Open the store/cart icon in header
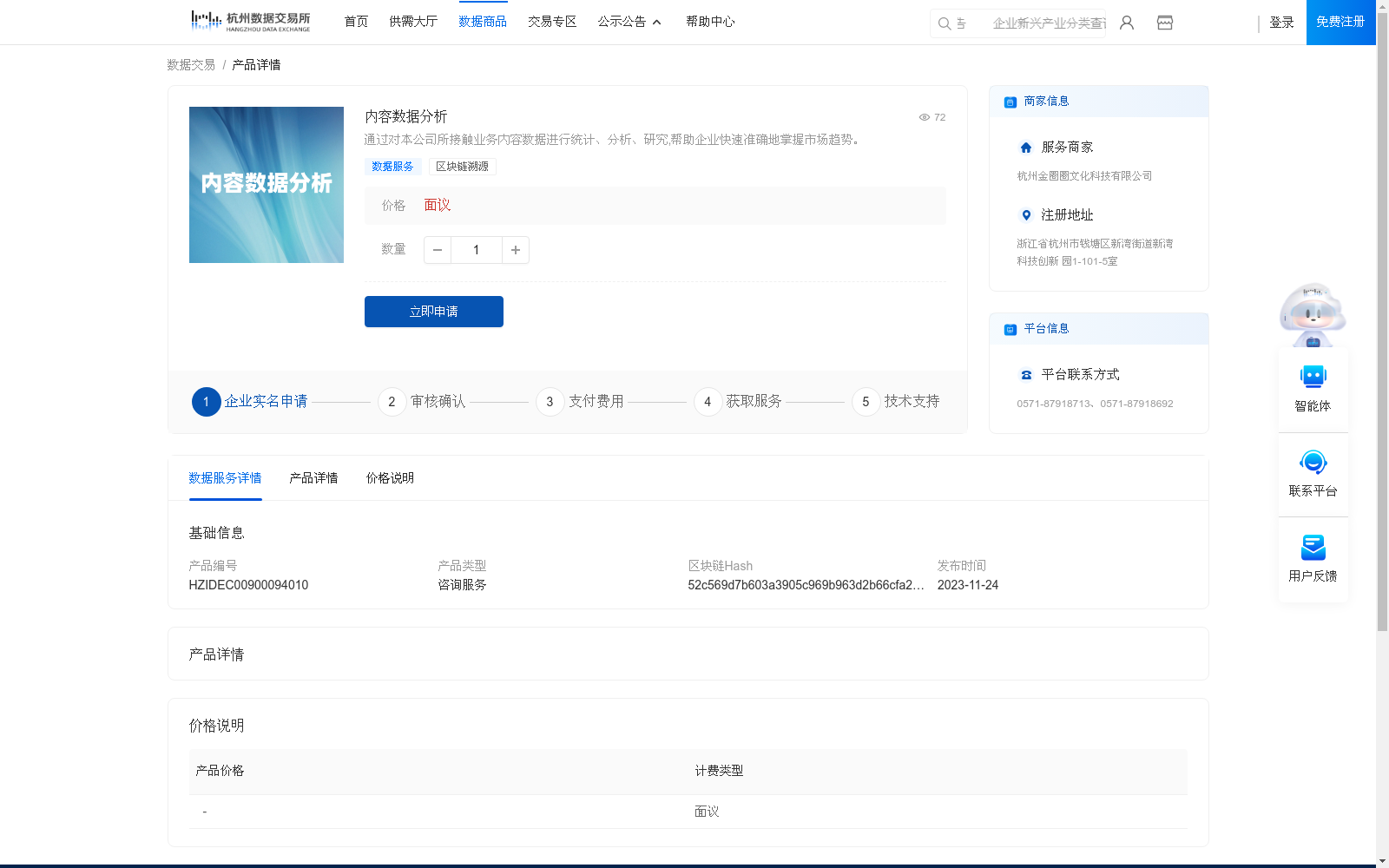The width and height of the screenshot is (1389, 868). point(1165,23)
